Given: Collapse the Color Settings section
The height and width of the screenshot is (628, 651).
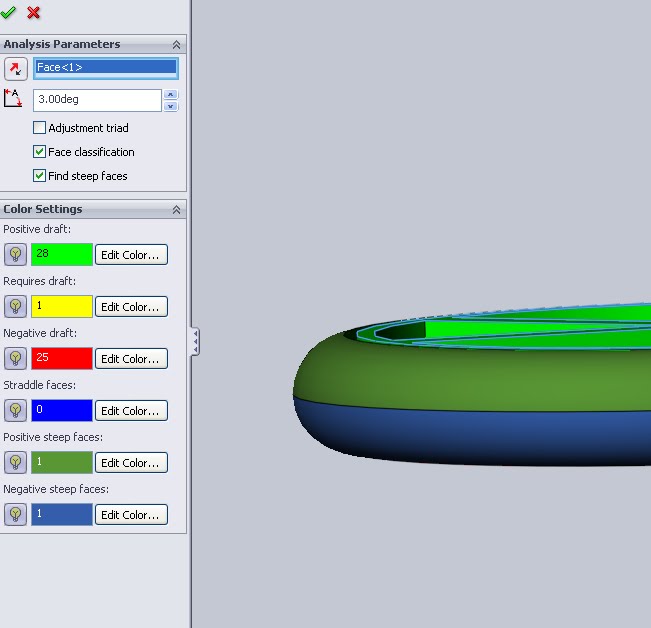Looking at the screenshot, I should coord(176,210).
